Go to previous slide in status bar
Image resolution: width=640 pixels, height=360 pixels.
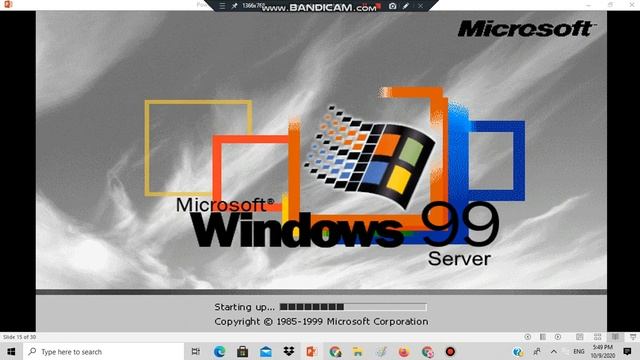coord(528,337)
